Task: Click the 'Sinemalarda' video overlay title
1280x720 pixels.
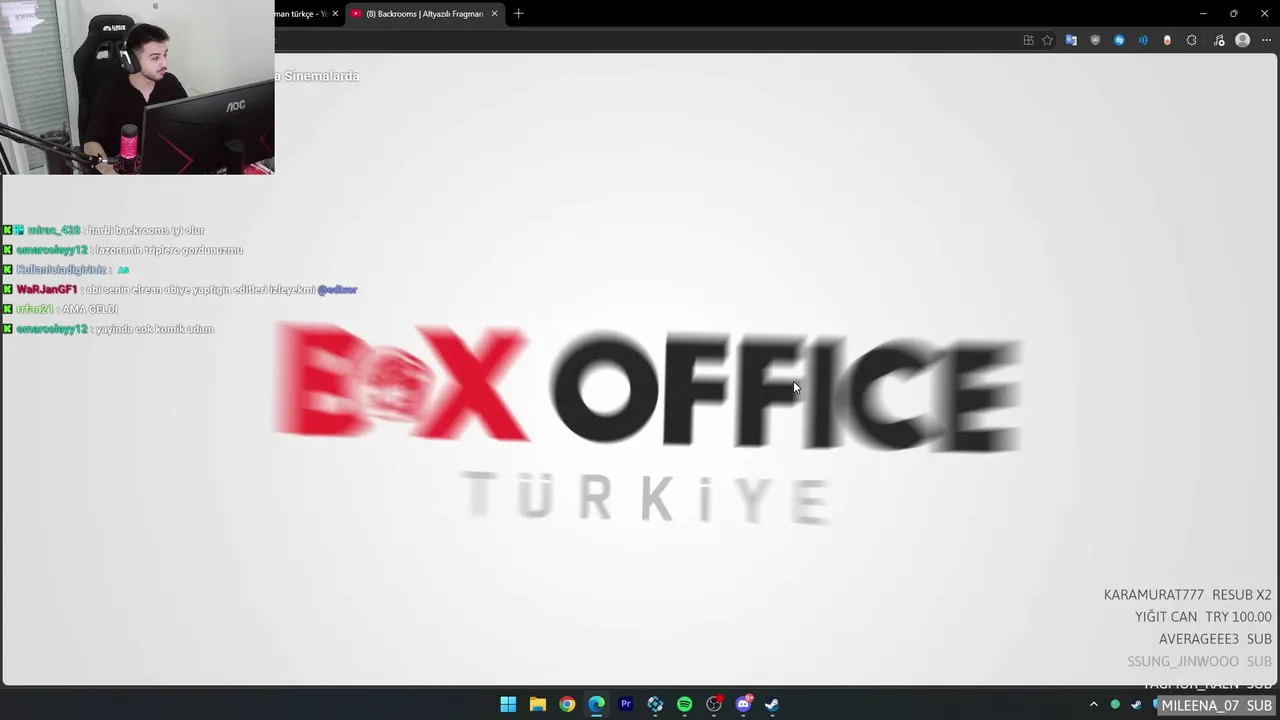Action: (x=320, y=76)
